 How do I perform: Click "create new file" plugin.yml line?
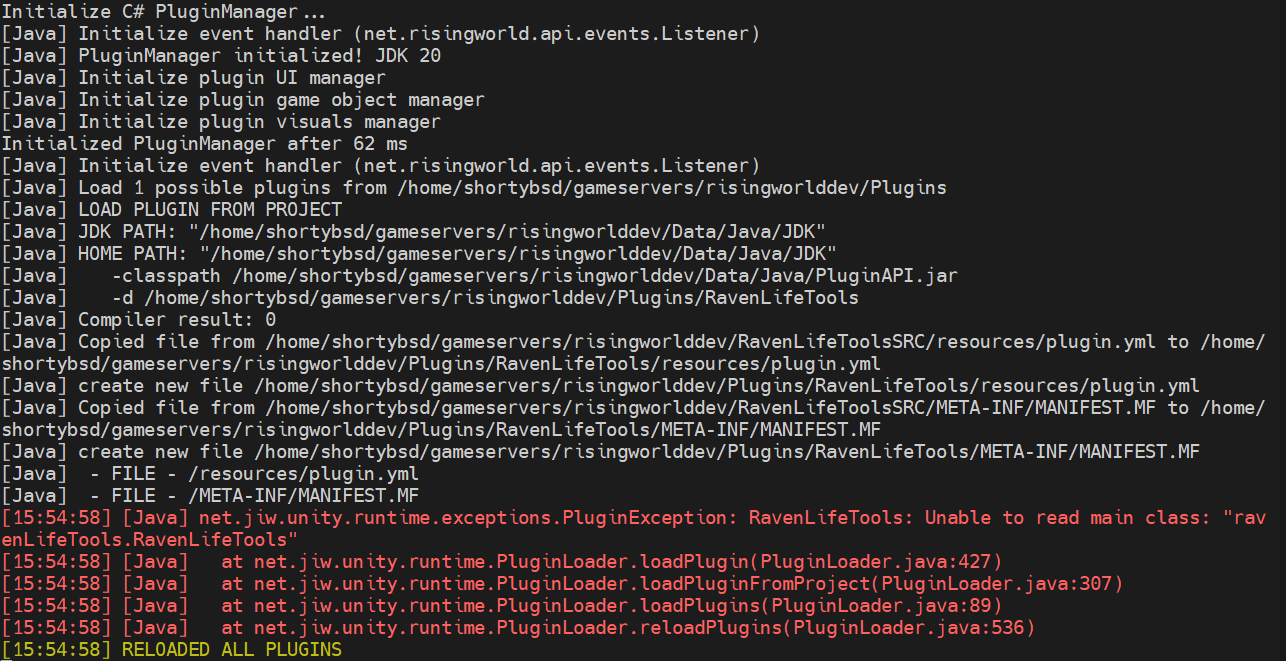click(x=639, y=386)
